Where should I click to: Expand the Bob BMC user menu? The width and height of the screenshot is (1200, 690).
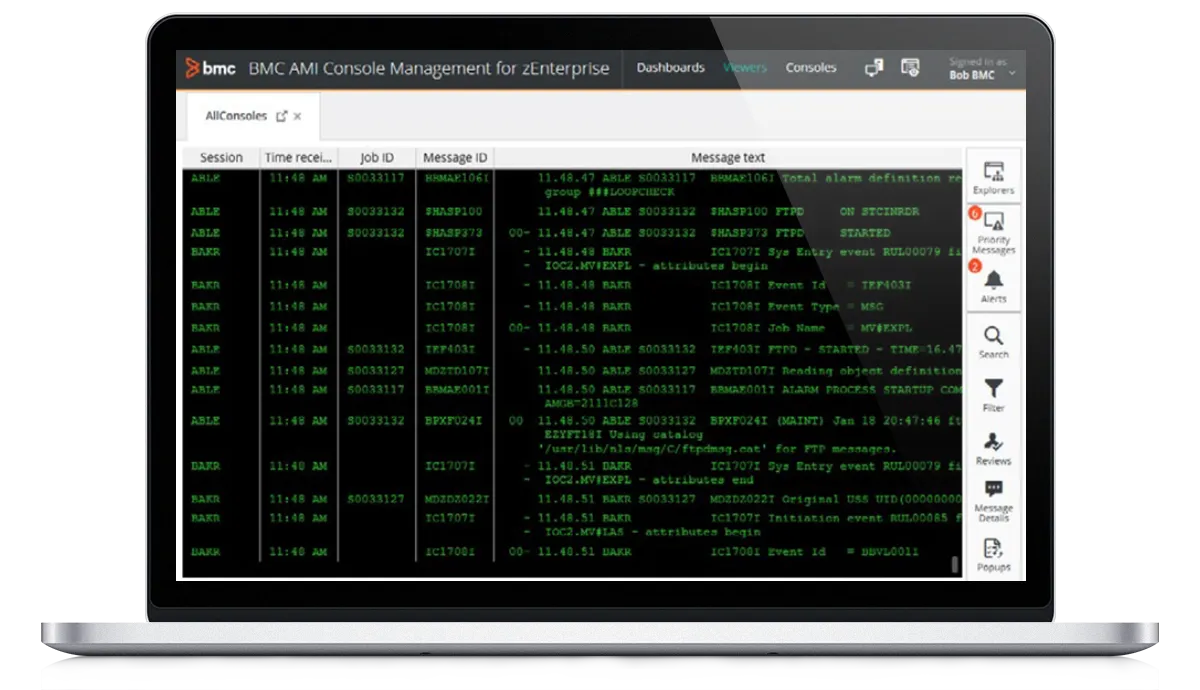pos(980,69)
